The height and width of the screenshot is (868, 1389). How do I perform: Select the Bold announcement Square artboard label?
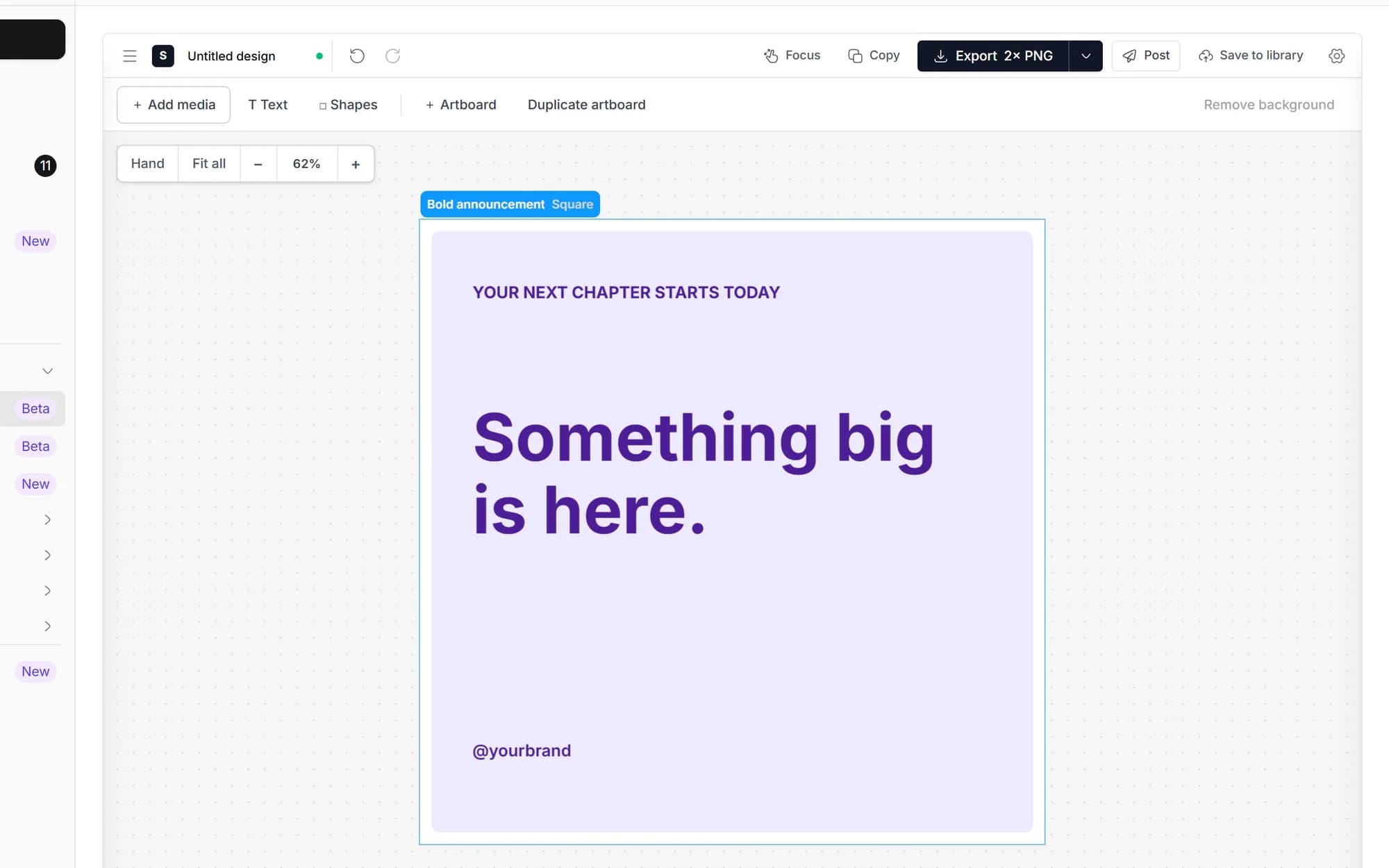510,204
